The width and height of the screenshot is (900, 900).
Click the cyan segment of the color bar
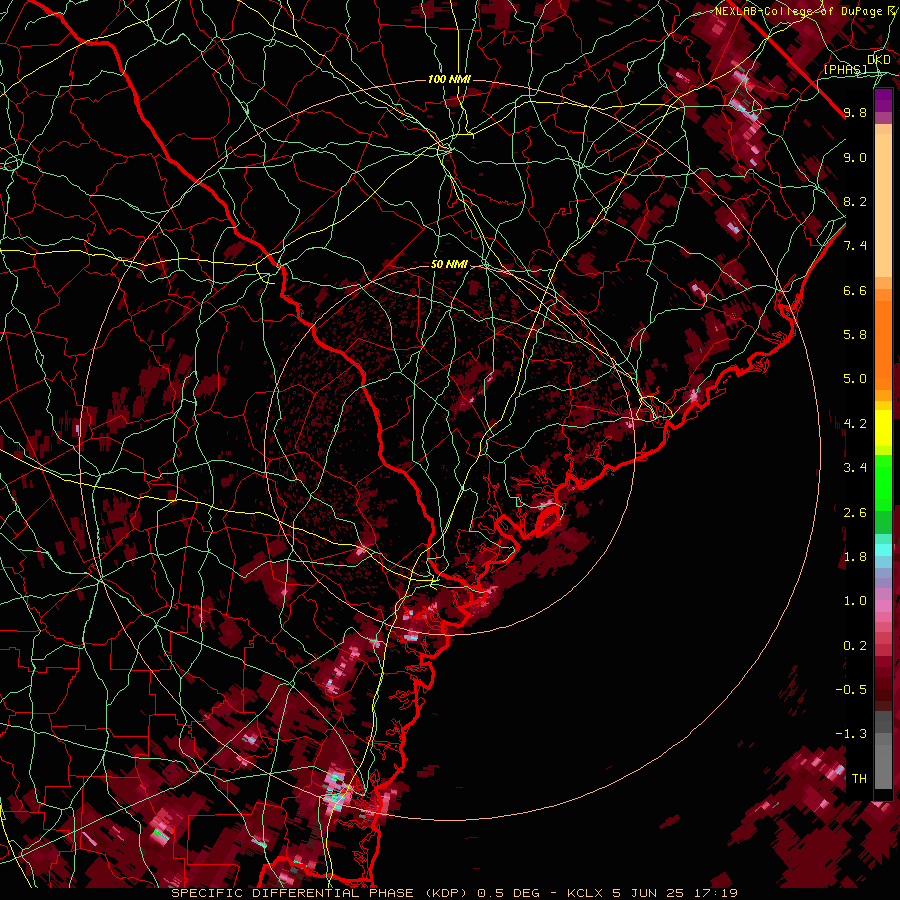click(x=883, y=550)
